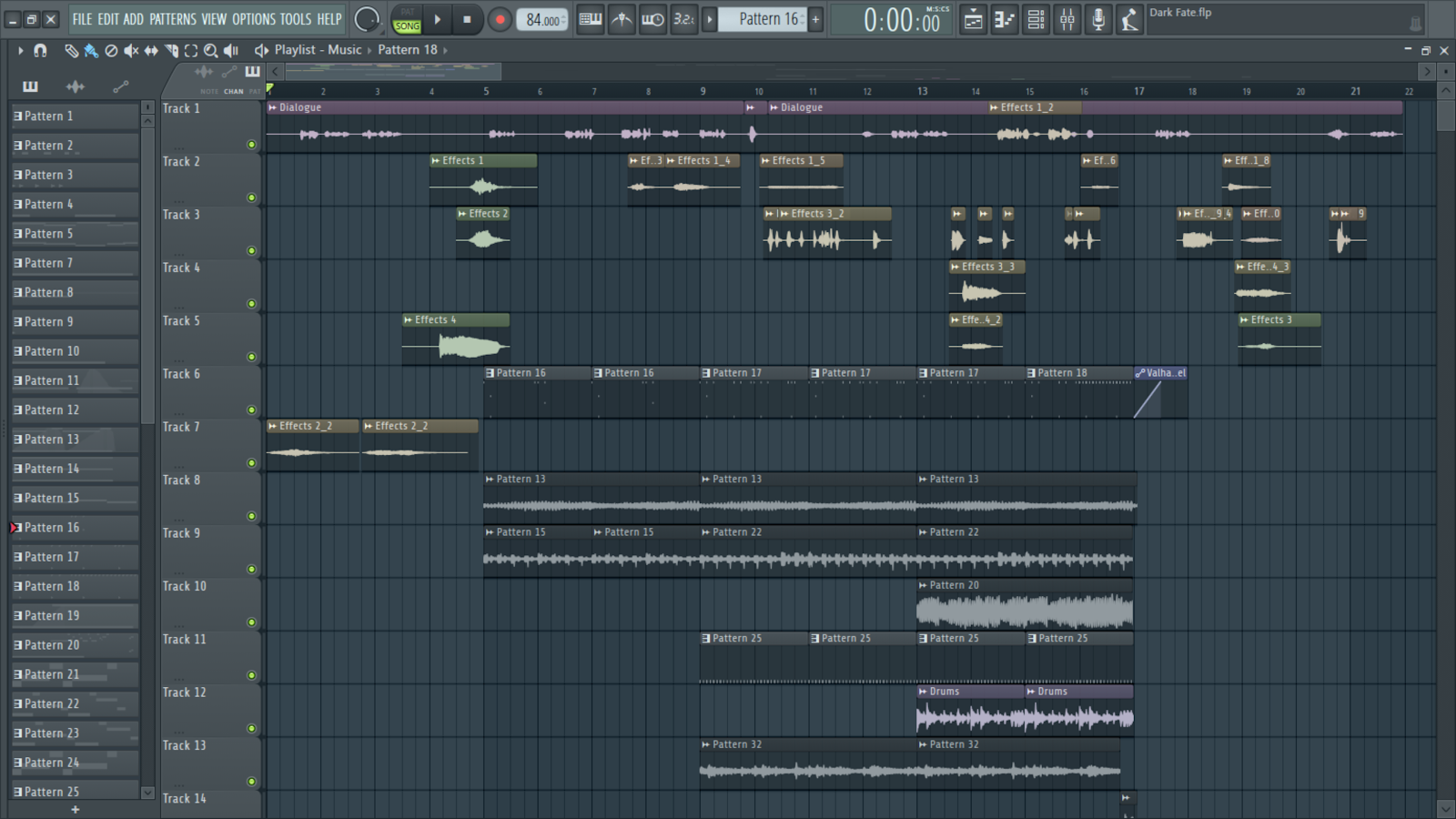
Task: Click the 84.000 tempo field
Action: coord(542,19)
